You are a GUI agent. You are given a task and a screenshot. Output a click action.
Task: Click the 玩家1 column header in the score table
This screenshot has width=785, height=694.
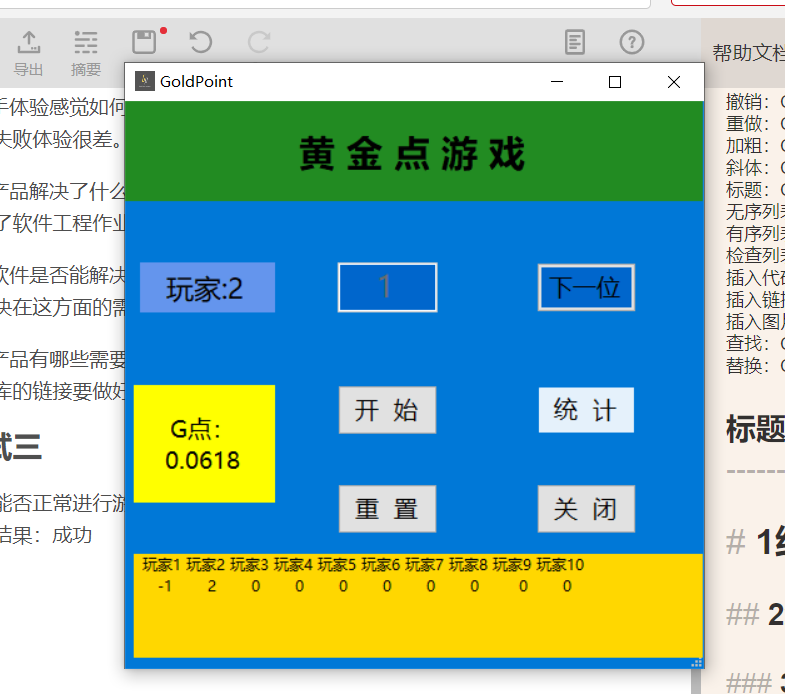pos(161,565)
